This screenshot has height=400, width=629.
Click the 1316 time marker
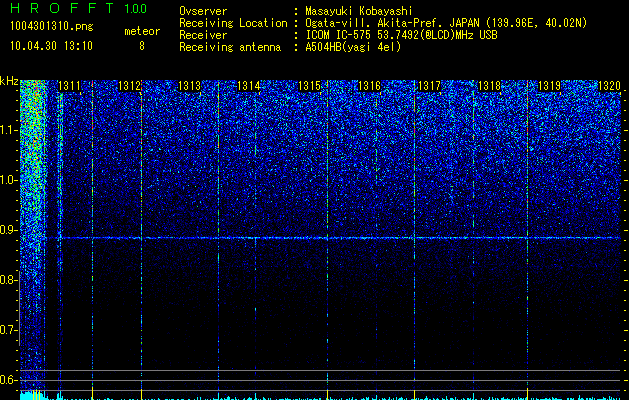click(x=369, y=86)
